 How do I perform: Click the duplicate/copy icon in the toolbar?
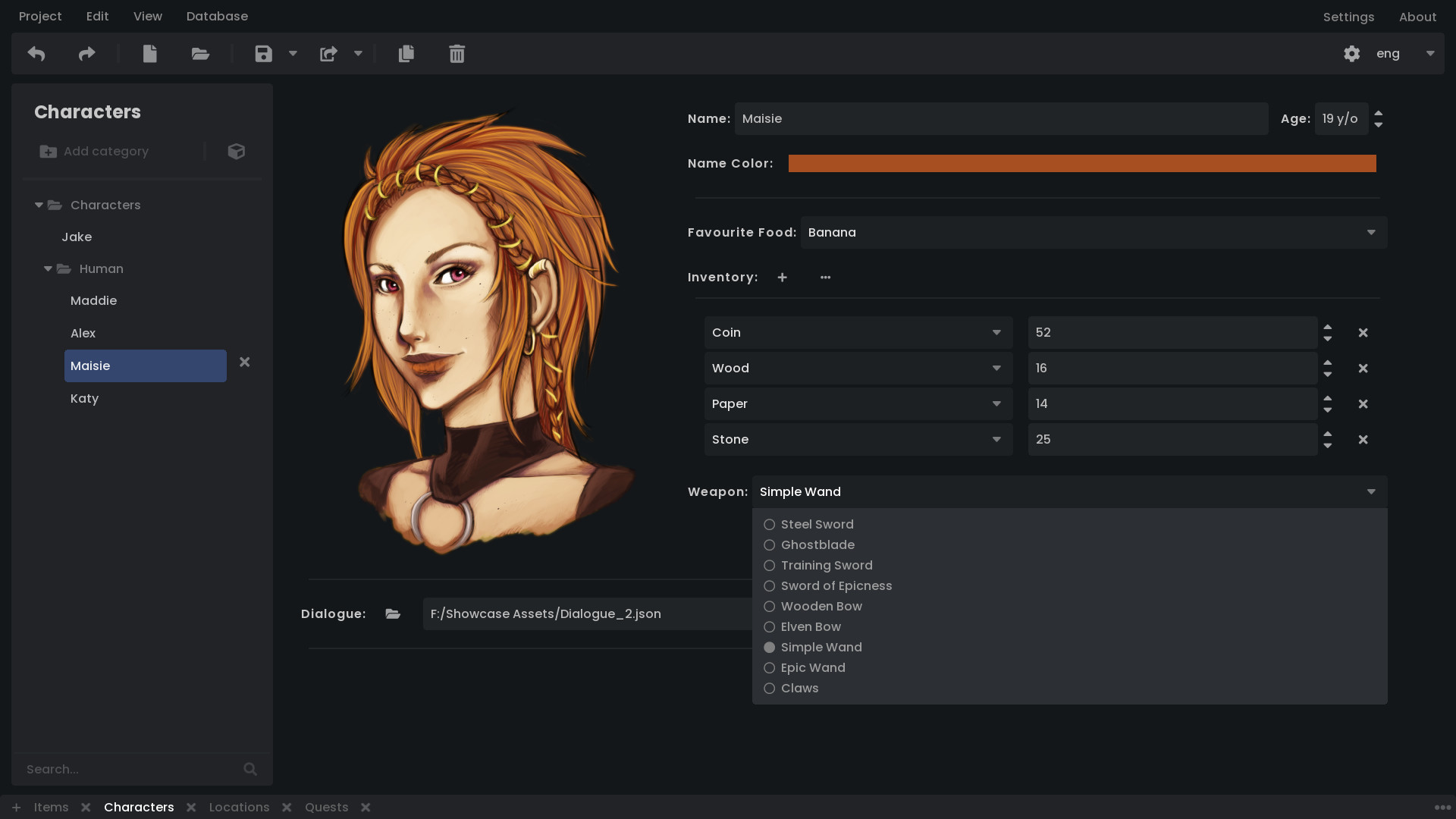pos(406,53)
